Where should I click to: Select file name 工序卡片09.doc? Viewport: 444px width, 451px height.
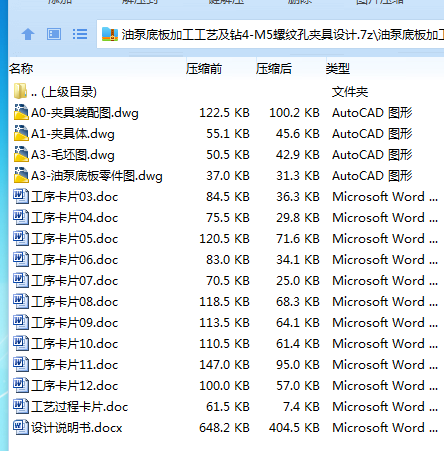pyautogui.click(x=75, y=323)
